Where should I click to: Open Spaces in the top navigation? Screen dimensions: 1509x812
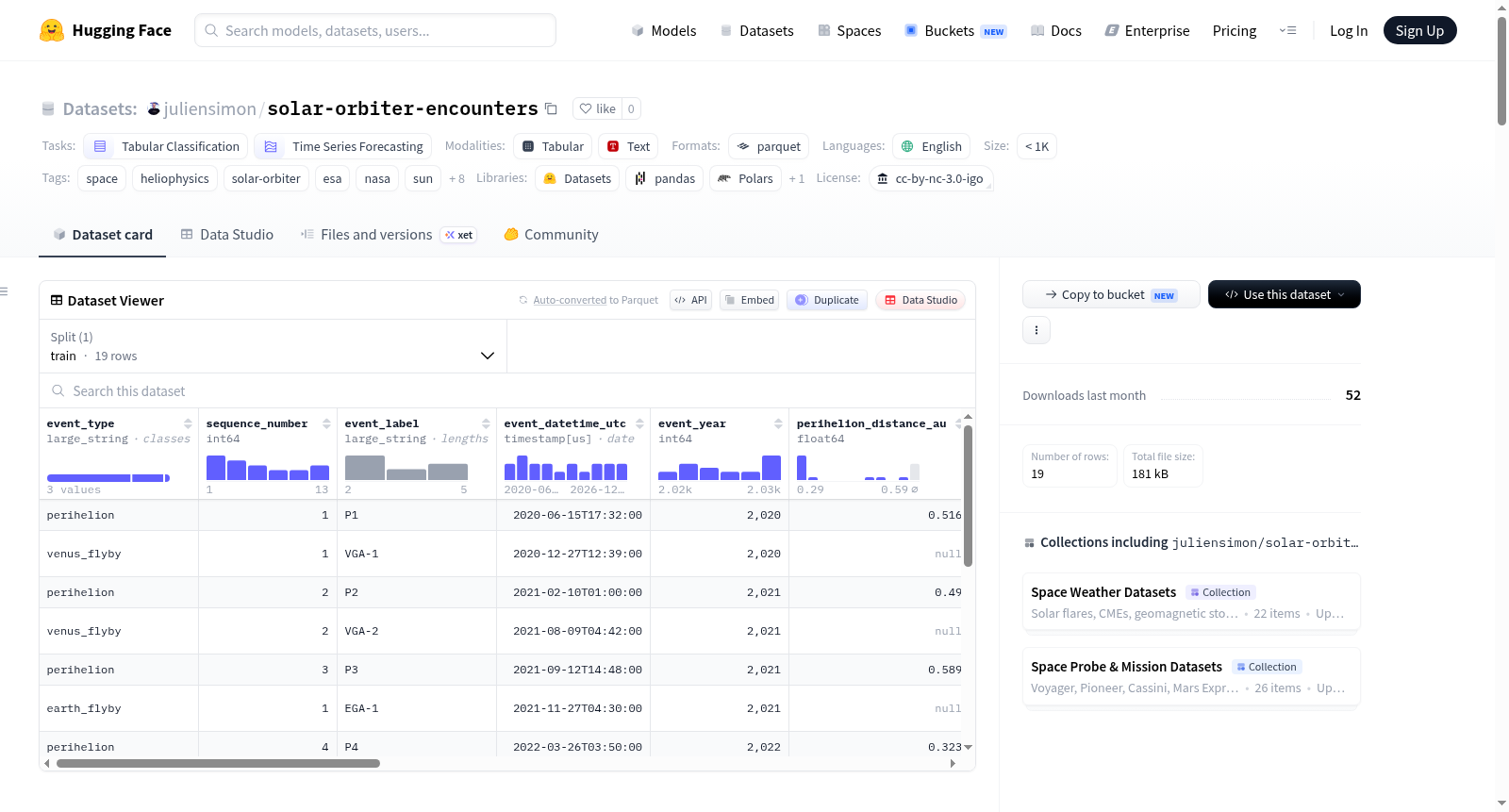pos(850,30)
